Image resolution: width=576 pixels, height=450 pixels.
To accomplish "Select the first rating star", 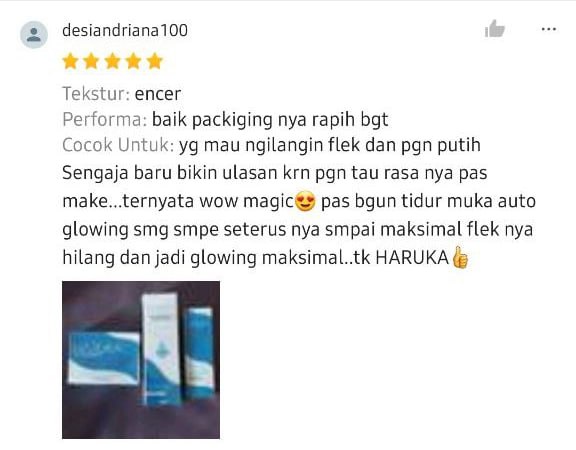I will pyautogui.click(x=70, y=61).
